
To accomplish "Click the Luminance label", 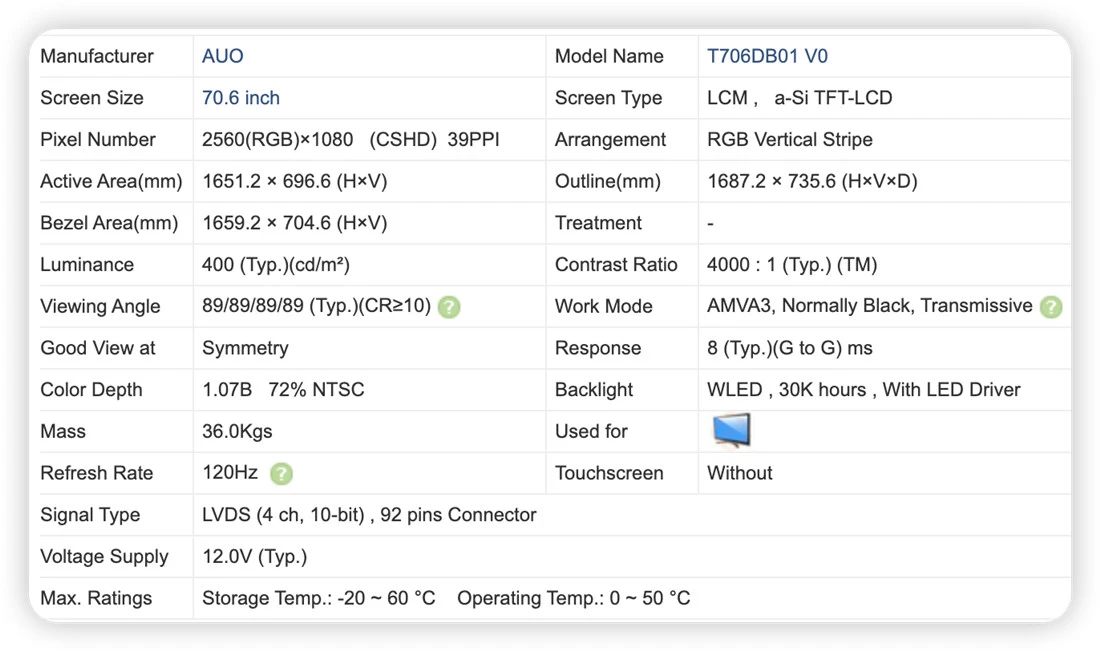I will click(x=87, y=264).
